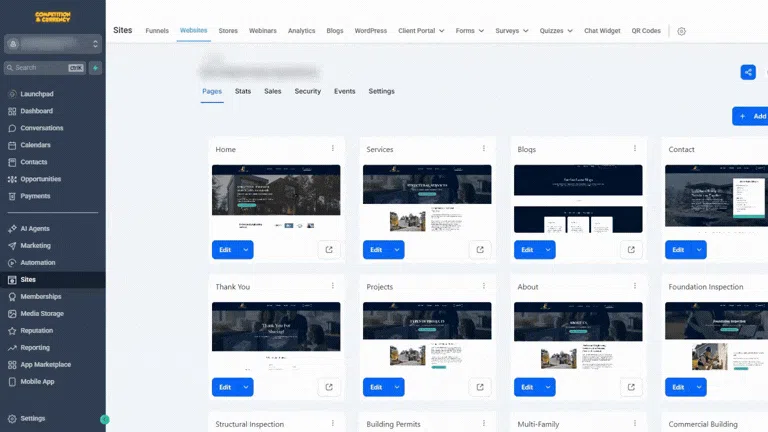Open the Building Permits three-dot menu
The image size is (768, 432).
[x=483, y=423]
